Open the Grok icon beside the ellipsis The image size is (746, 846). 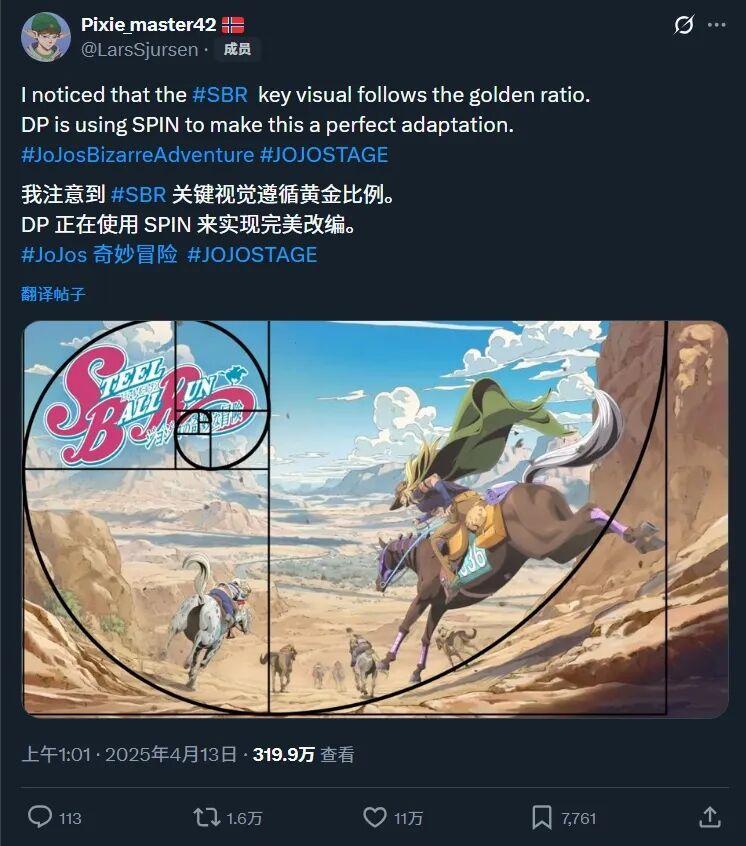click(x=684, y=24)
